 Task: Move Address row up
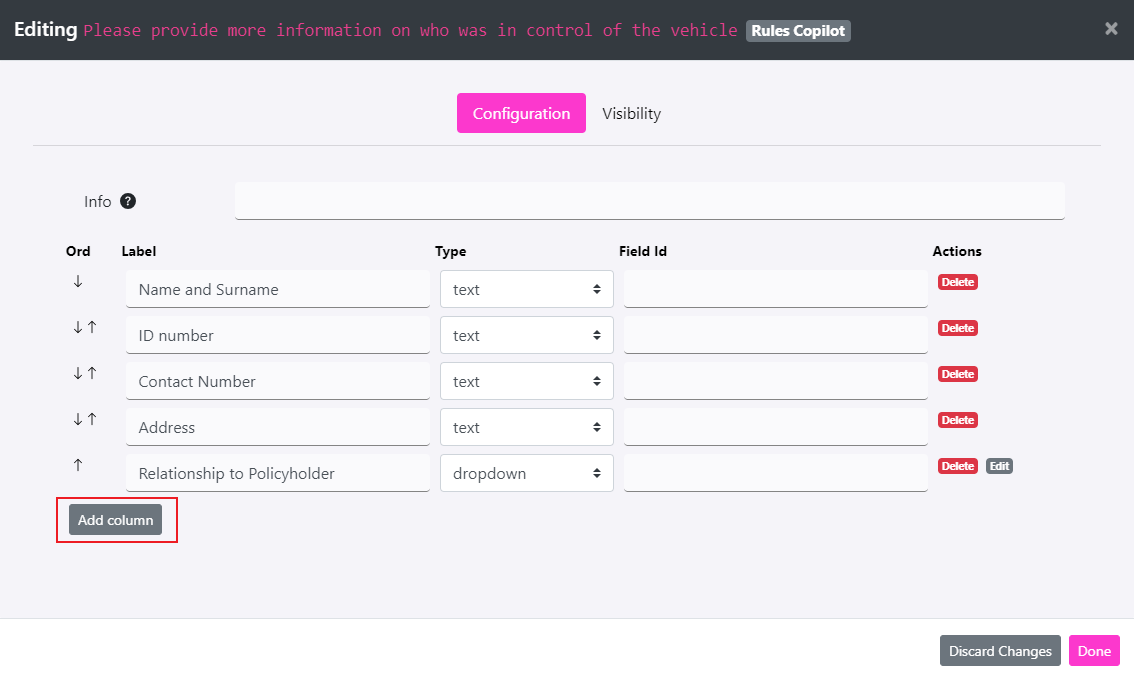tap(92, 420)
